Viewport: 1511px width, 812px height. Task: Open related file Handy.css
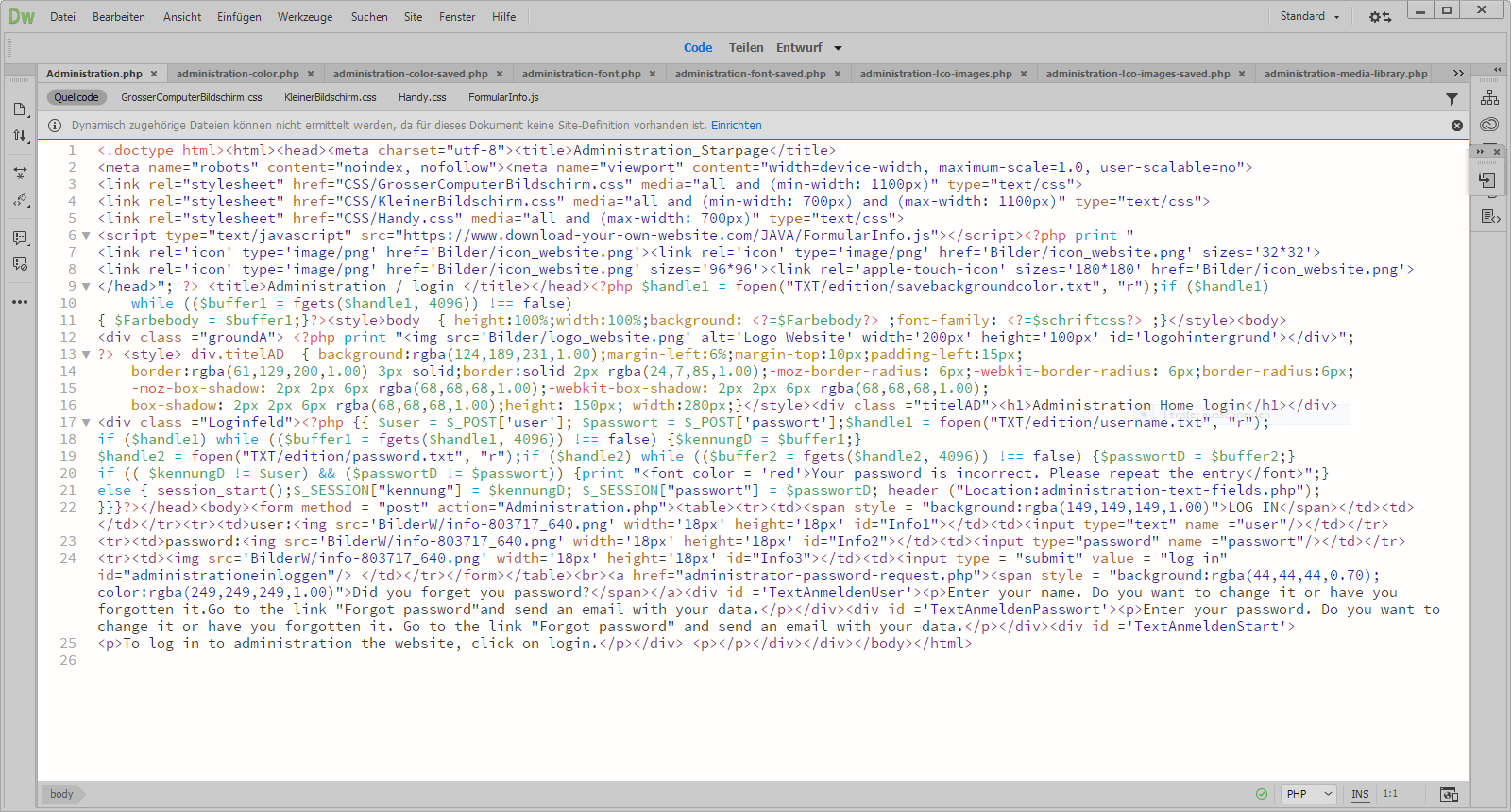422,97
